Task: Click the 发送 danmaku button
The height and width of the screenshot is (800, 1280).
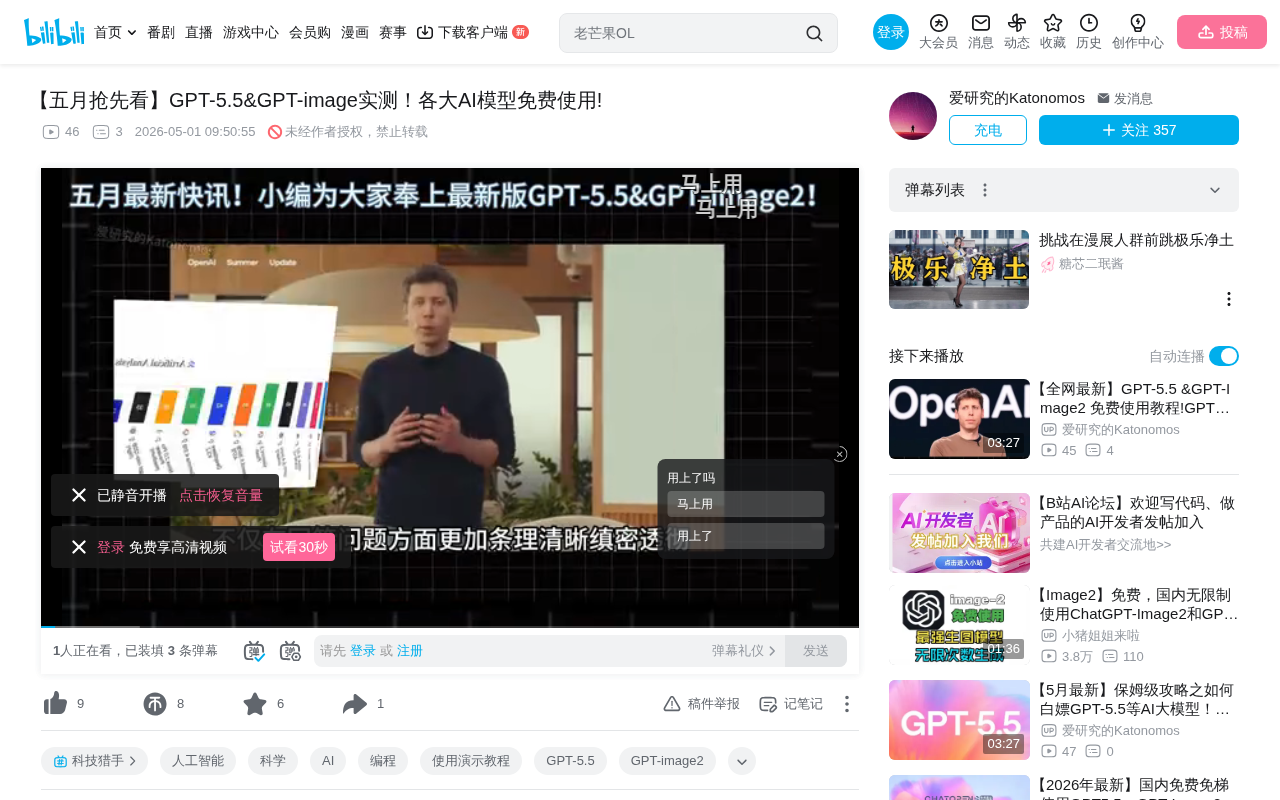Action: tap(816, 651)
